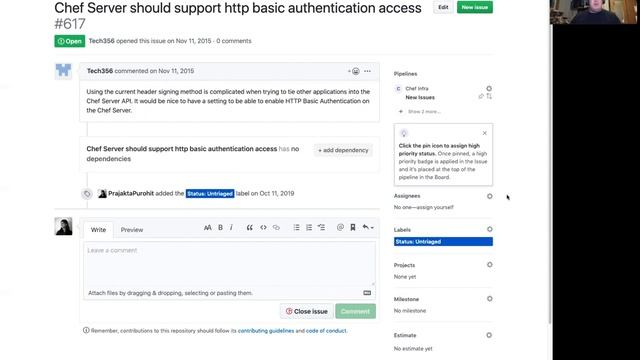Click the New Issues pipeline label
The image size is (640, 360).
coord(420,98)
